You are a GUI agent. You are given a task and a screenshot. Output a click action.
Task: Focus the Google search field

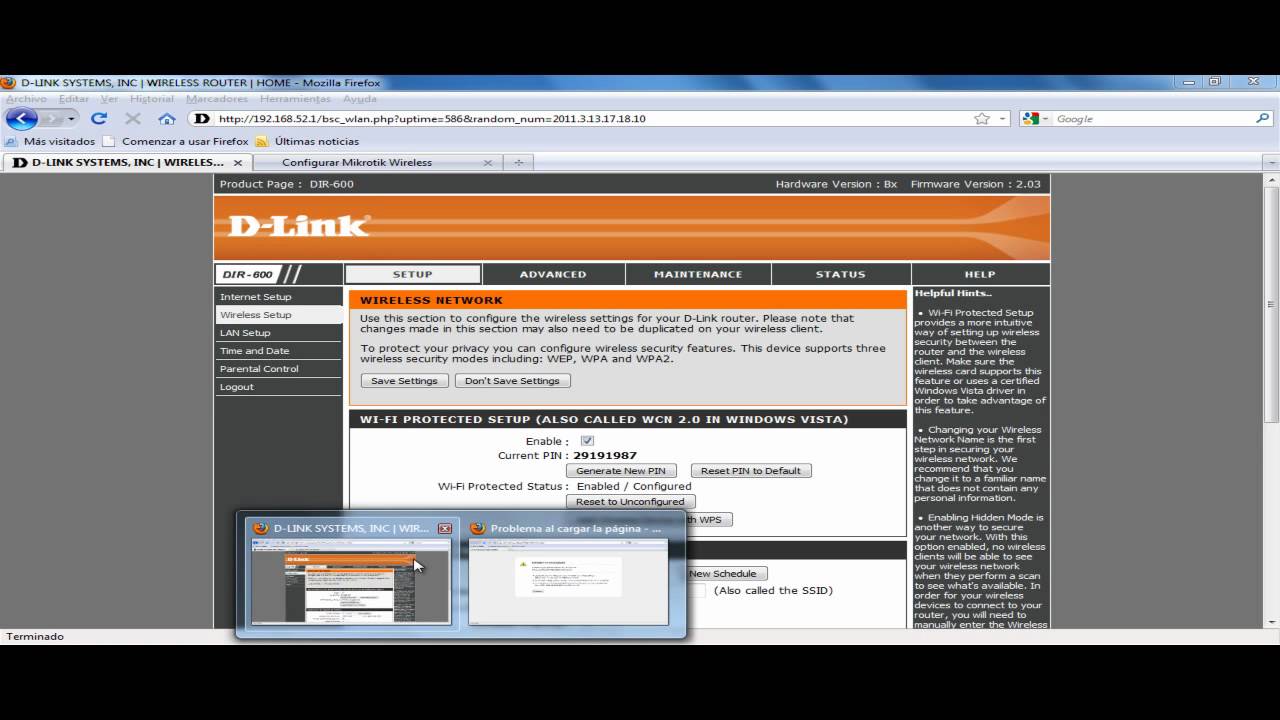coord(1153,119)
